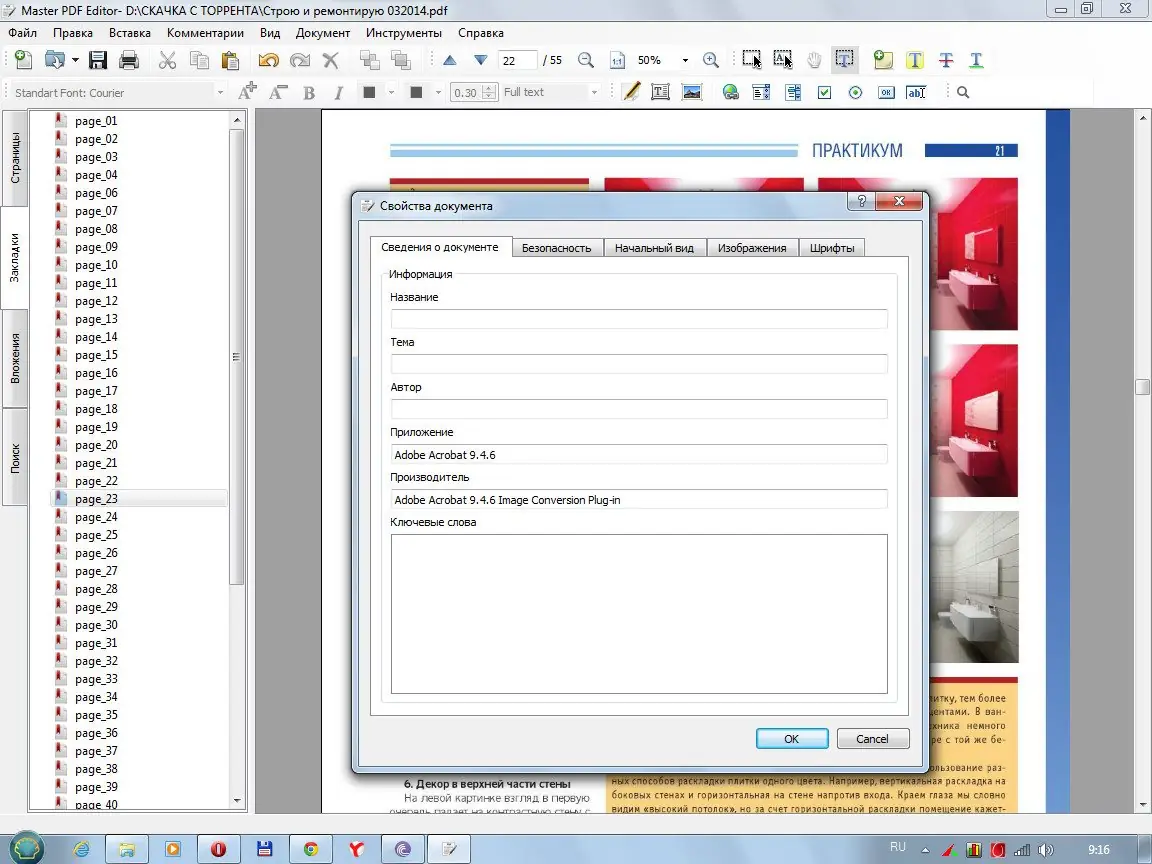1152x864 pixels.
Task: Select the Pencil drawing tool
Action: tap(631, 92)
